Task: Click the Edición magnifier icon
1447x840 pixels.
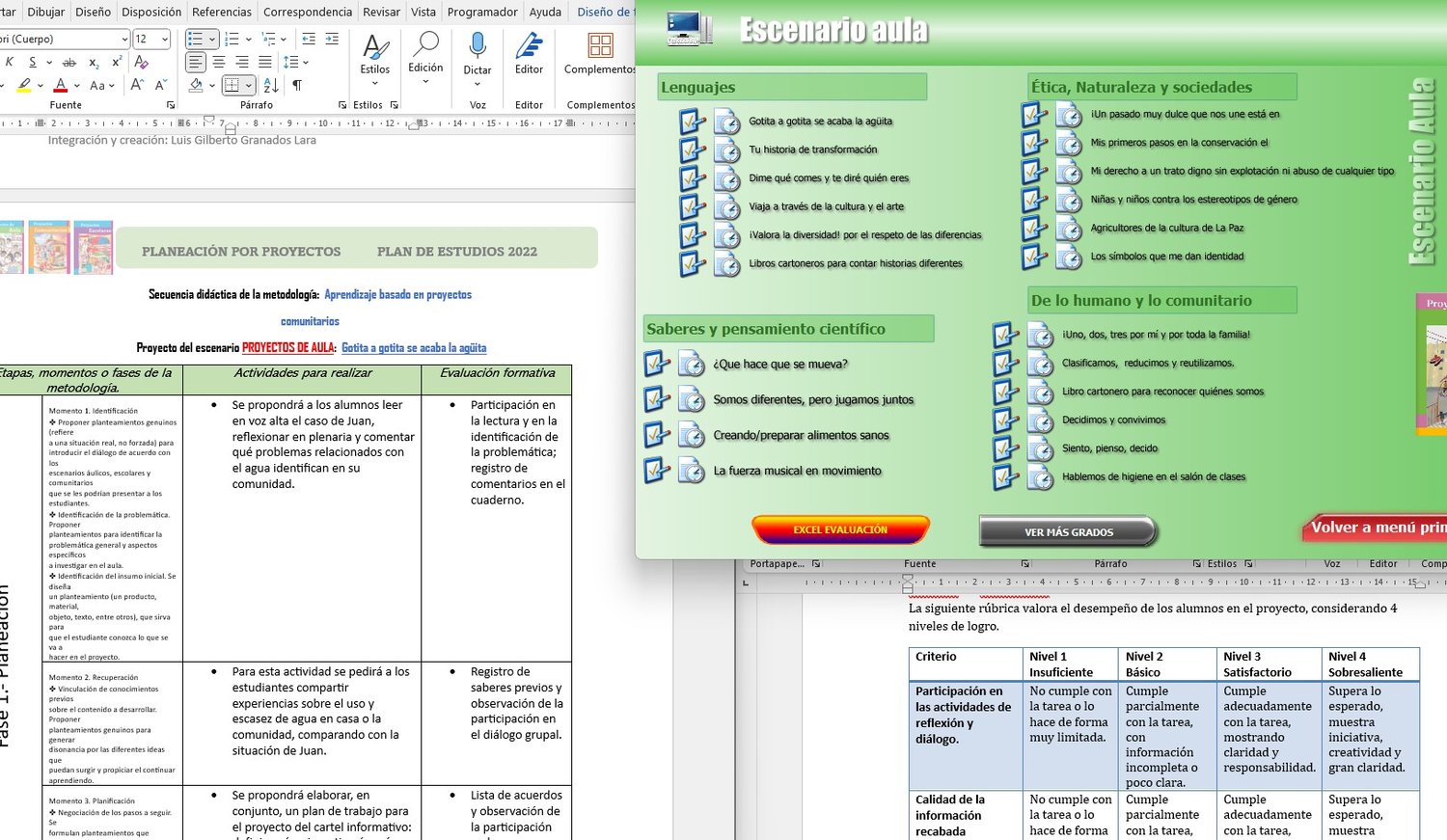Action: pos(425,44)
